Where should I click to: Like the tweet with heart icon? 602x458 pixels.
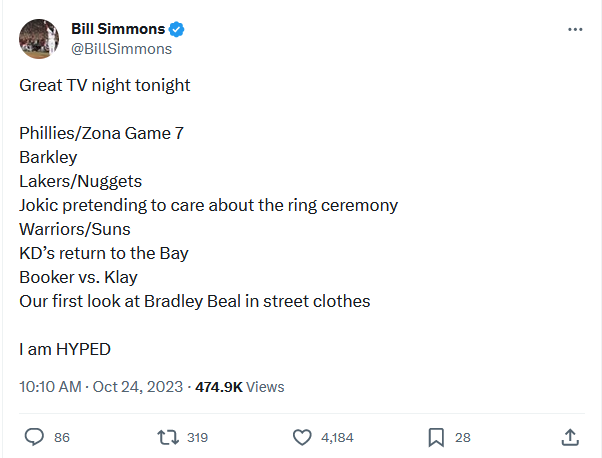point(302,437)
